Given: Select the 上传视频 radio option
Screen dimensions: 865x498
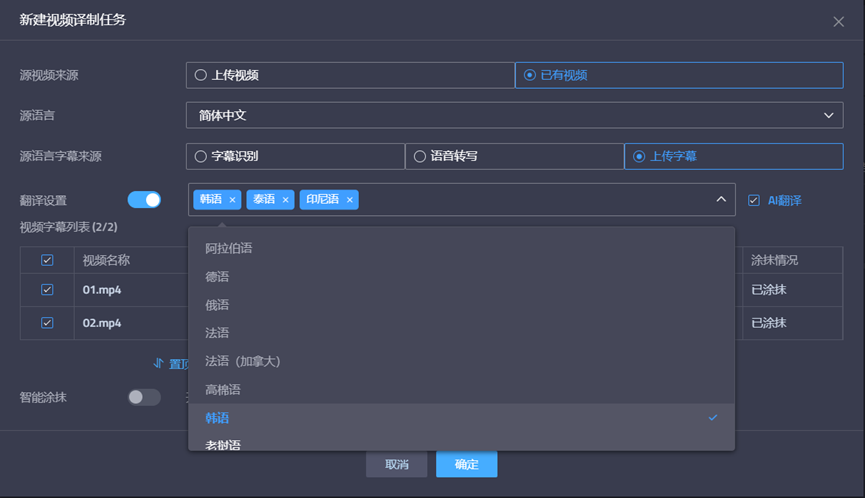Looking at the screenshot, I should (201, 75).
